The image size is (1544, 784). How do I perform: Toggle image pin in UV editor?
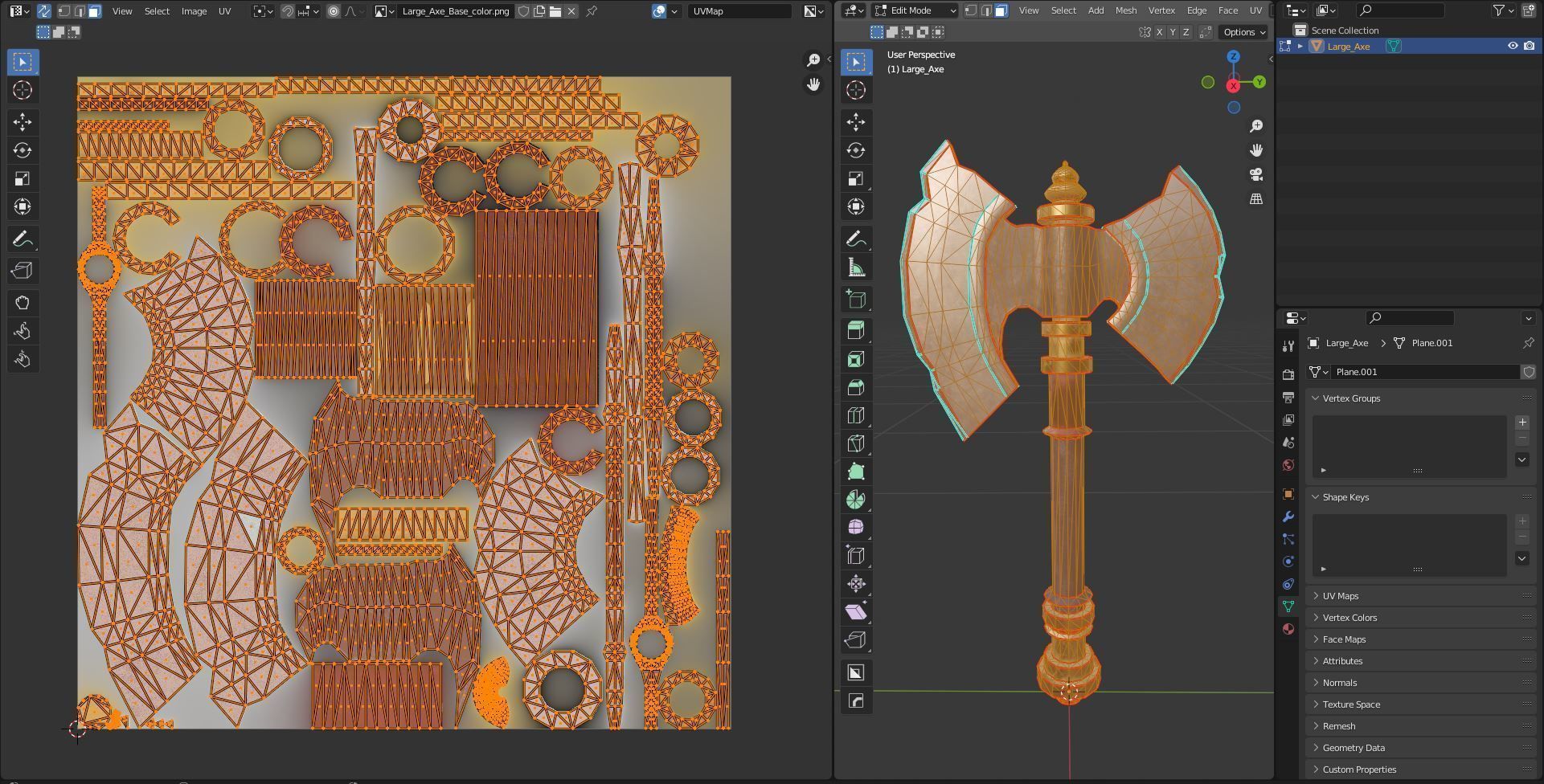pyautogui.click(x=592, y=11)
